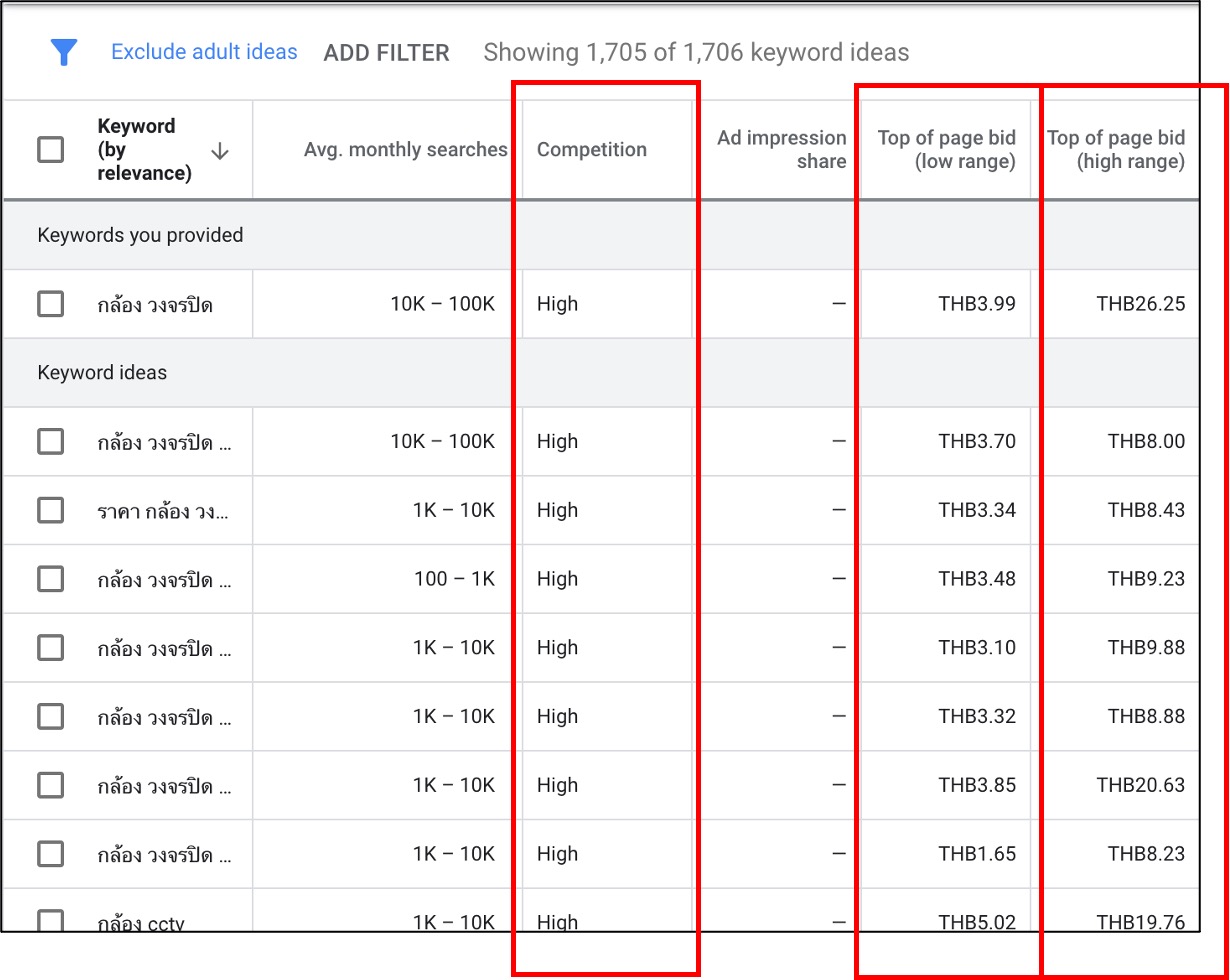
Task: Click the THB3.99 low range bid value
Action: click(x=977, y=304)
